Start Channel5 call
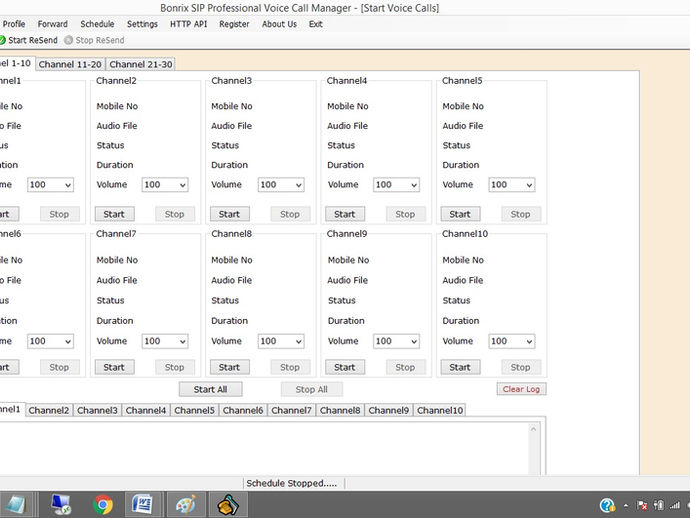Screen dimensions: 690x518 click(x=460, y=214)
